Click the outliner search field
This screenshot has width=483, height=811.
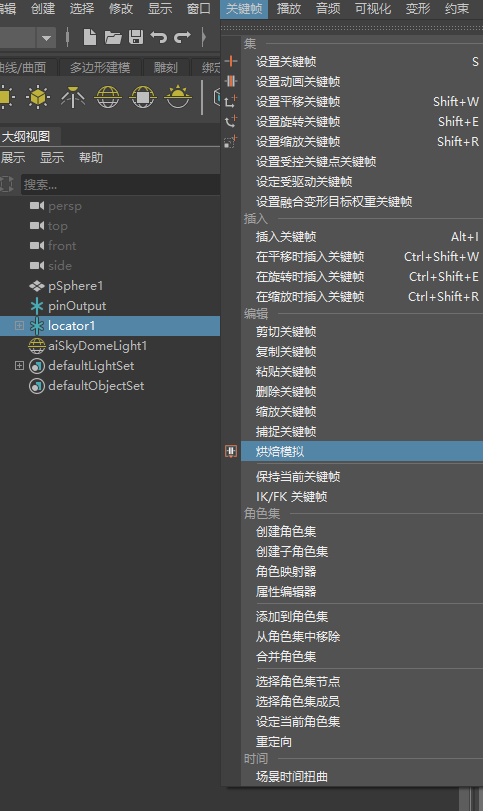coord(120,184)
